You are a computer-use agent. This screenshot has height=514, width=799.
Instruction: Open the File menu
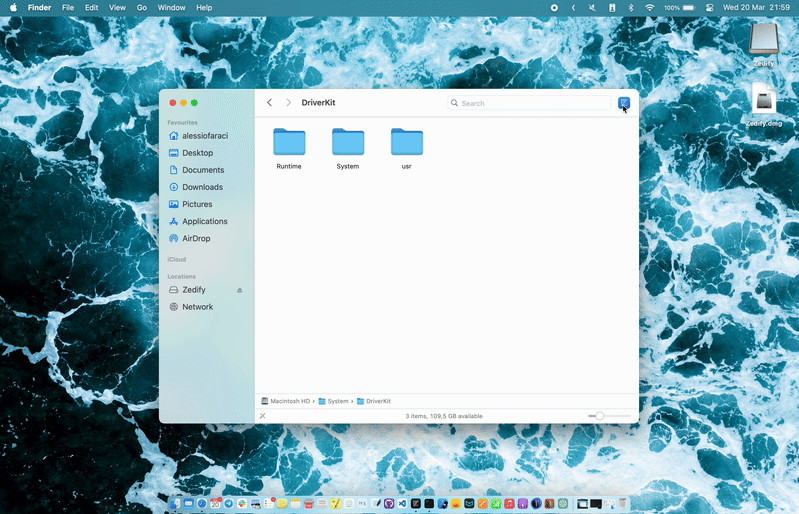coord(68,8)
